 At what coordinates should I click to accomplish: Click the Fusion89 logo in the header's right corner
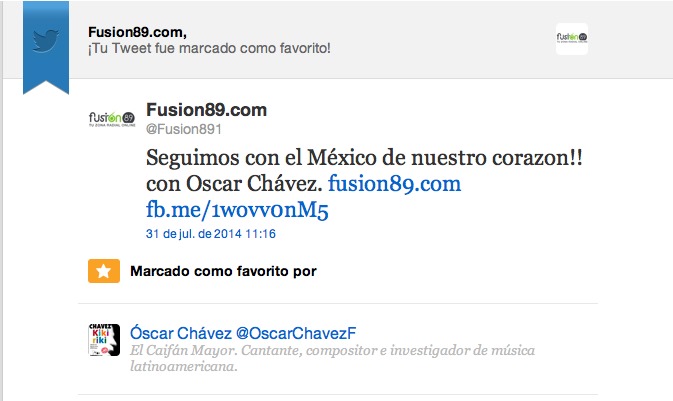572,39
